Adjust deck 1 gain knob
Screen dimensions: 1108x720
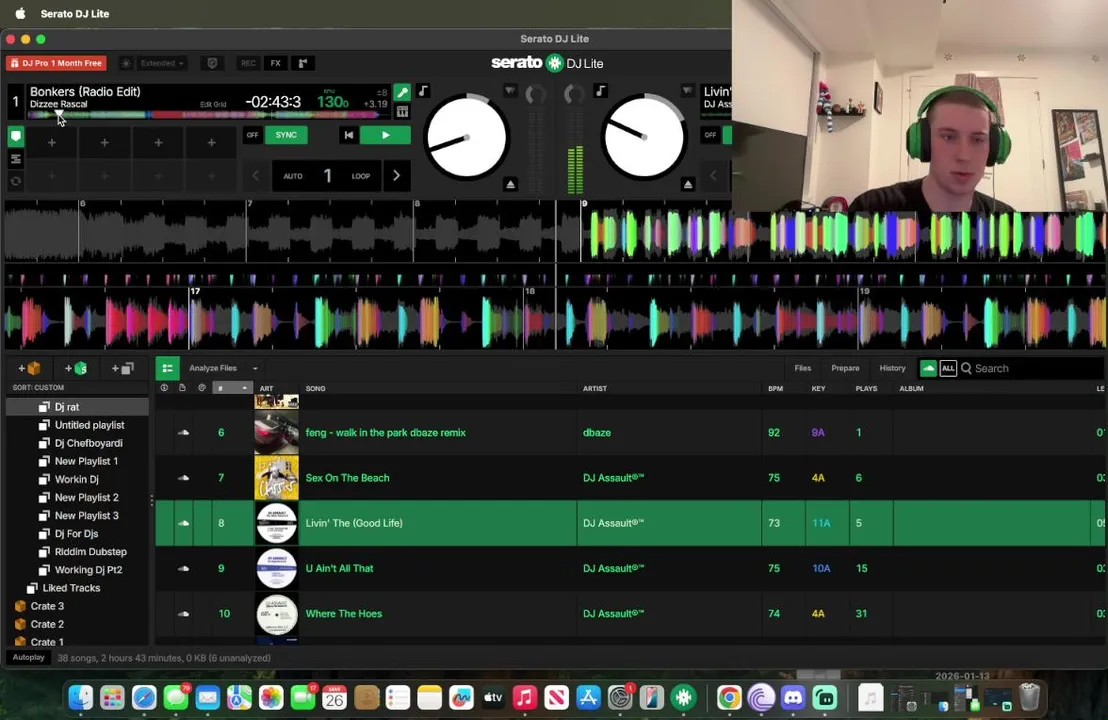click(536, 93)
